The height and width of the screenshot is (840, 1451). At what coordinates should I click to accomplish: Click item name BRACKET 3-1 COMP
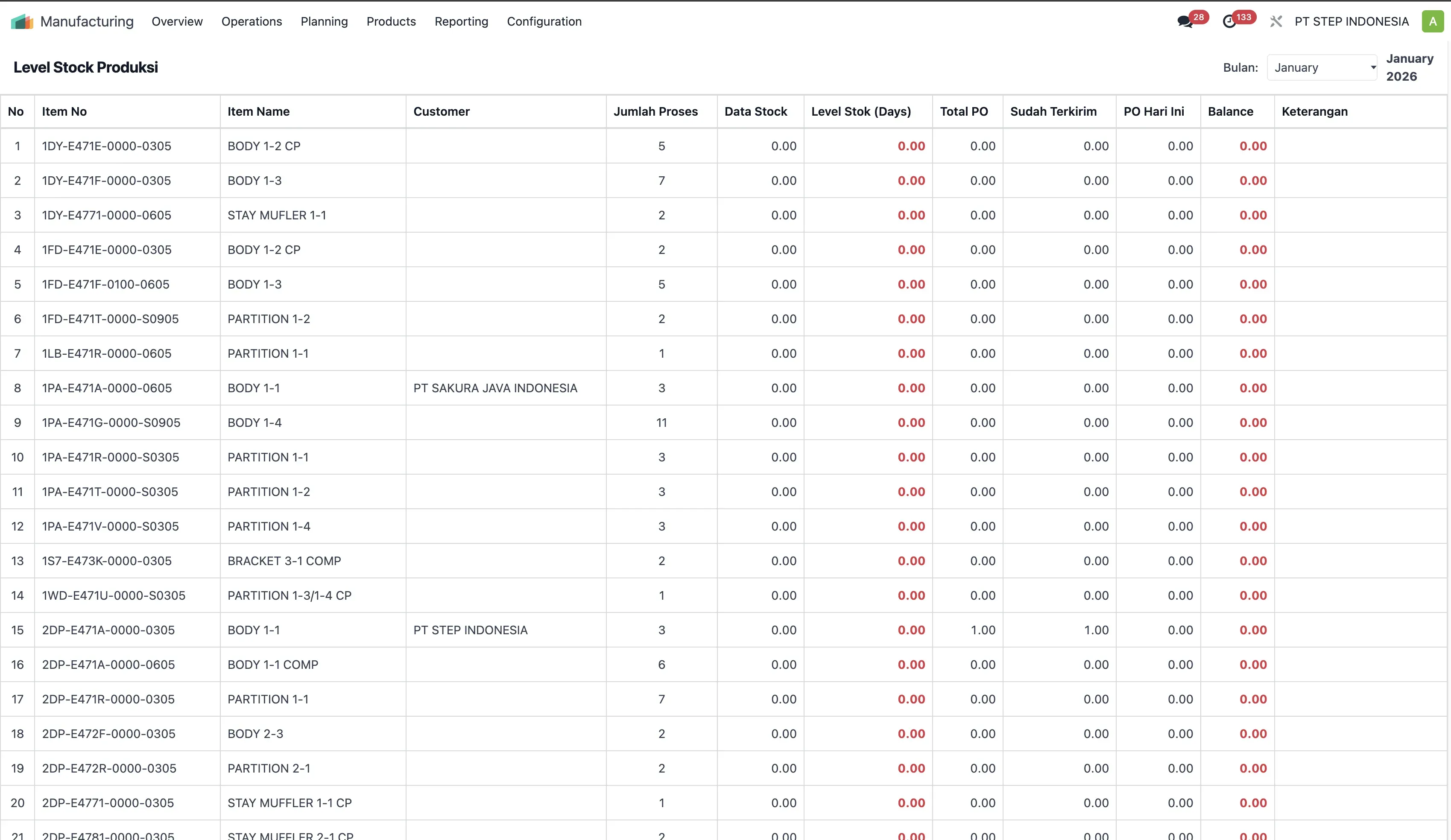click(284, 561)
